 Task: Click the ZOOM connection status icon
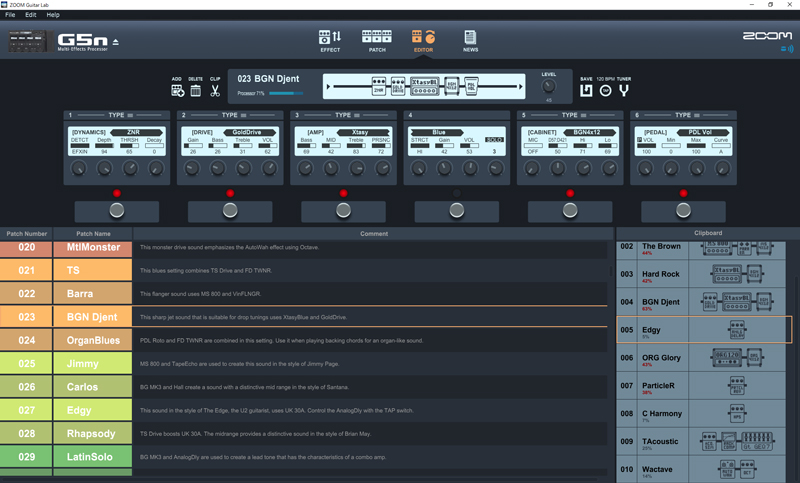(x=787, y=49)
